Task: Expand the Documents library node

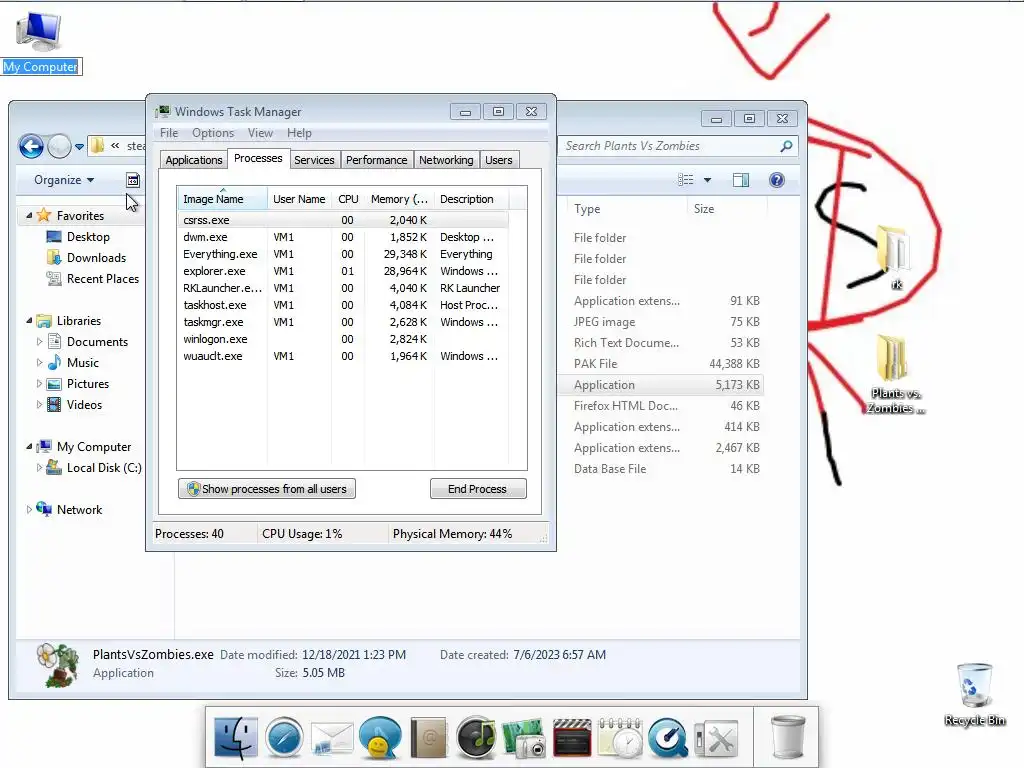Action: pyautogui.click(x=39, y=342)
